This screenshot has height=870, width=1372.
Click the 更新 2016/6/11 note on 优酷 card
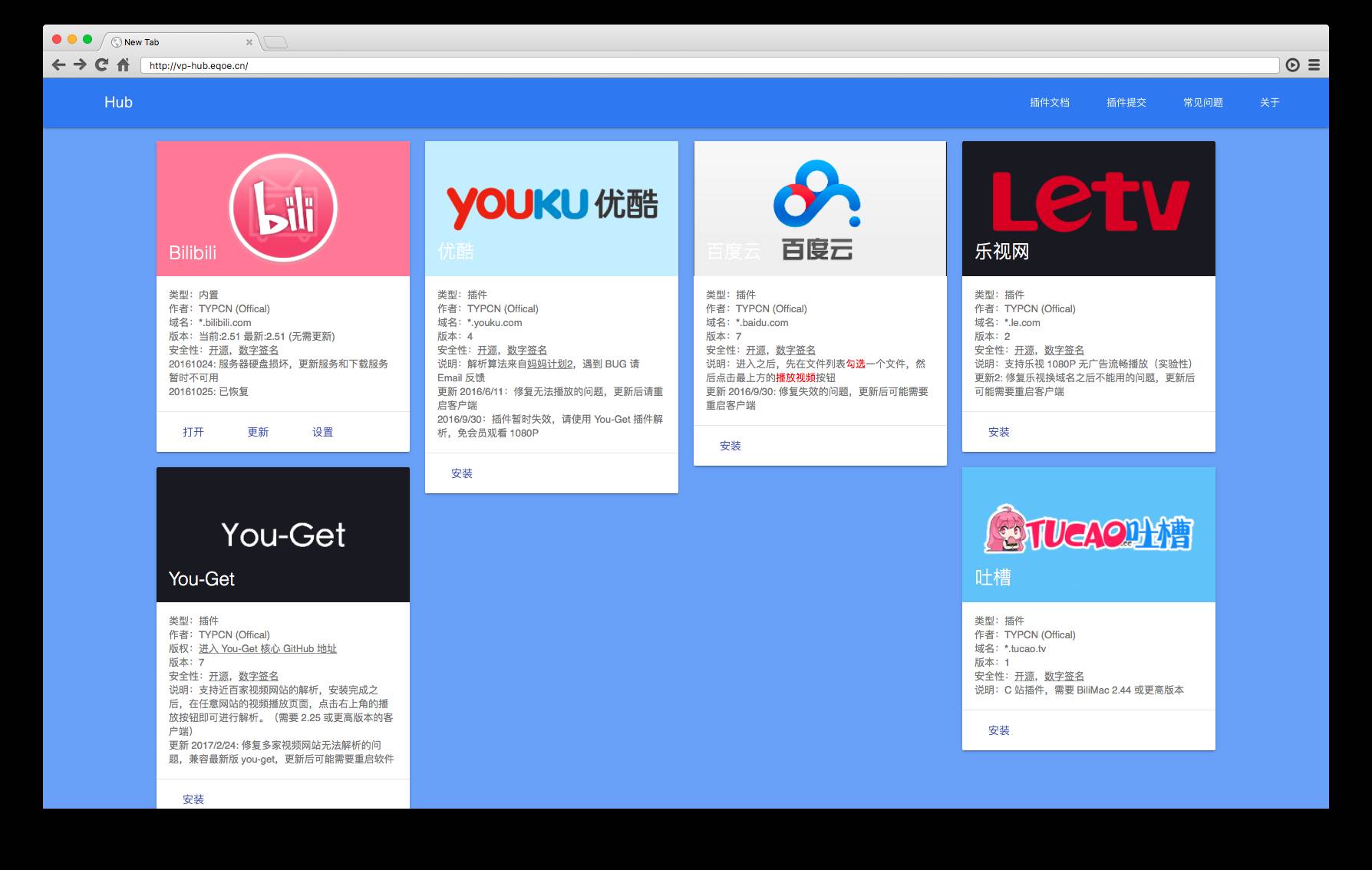pyautogui.click(x=550, y=399)
